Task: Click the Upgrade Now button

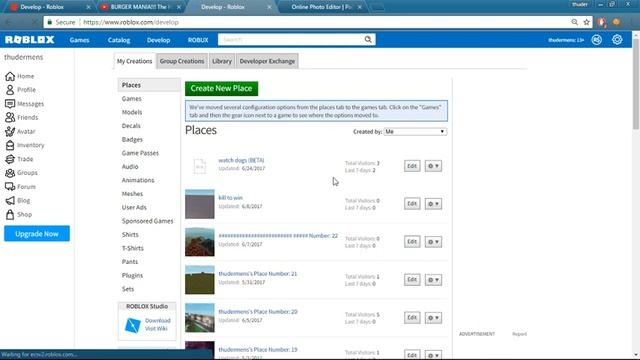Action: [37, 234]
